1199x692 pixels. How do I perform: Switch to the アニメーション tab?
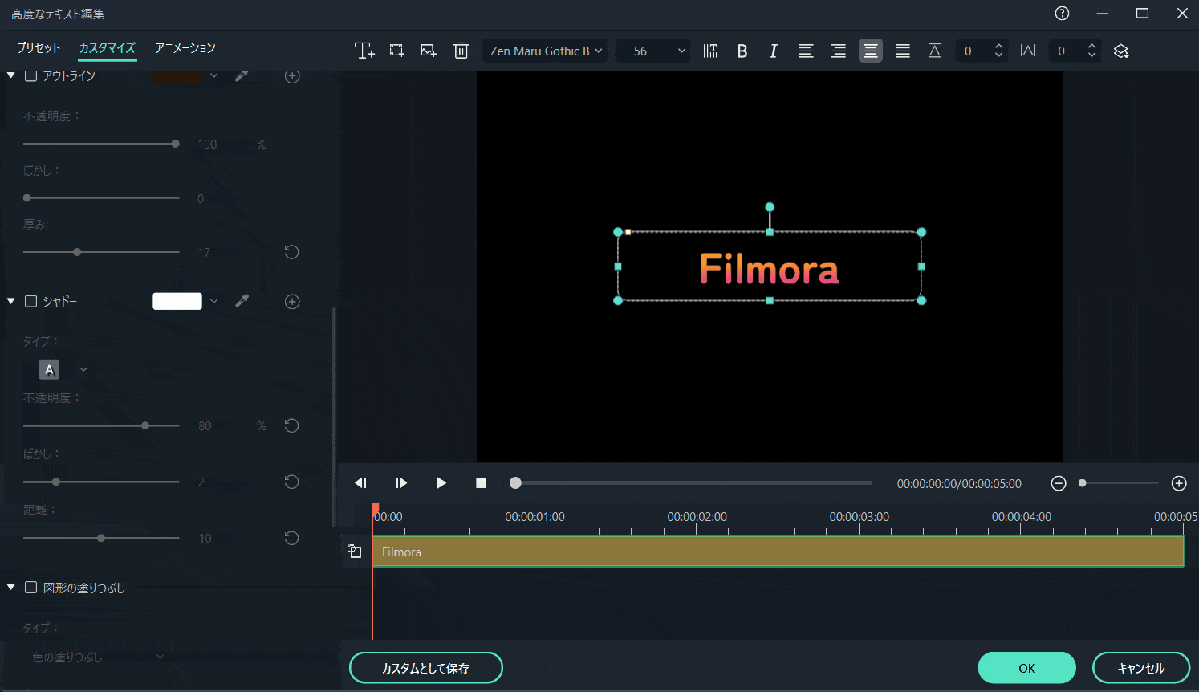click(x=185, y=48)
